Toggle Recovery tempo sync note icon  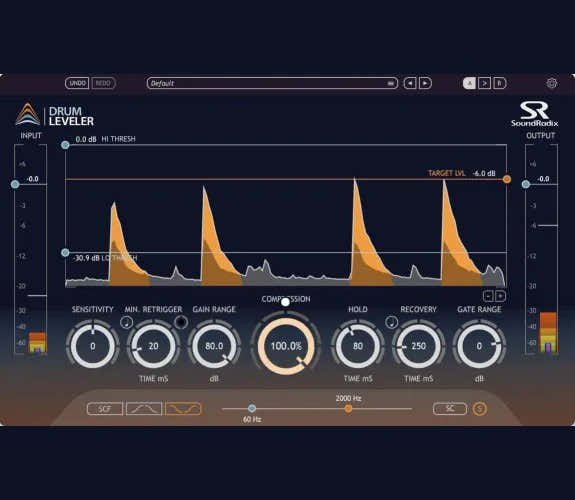pyautogui.click(x=392, y=322)
